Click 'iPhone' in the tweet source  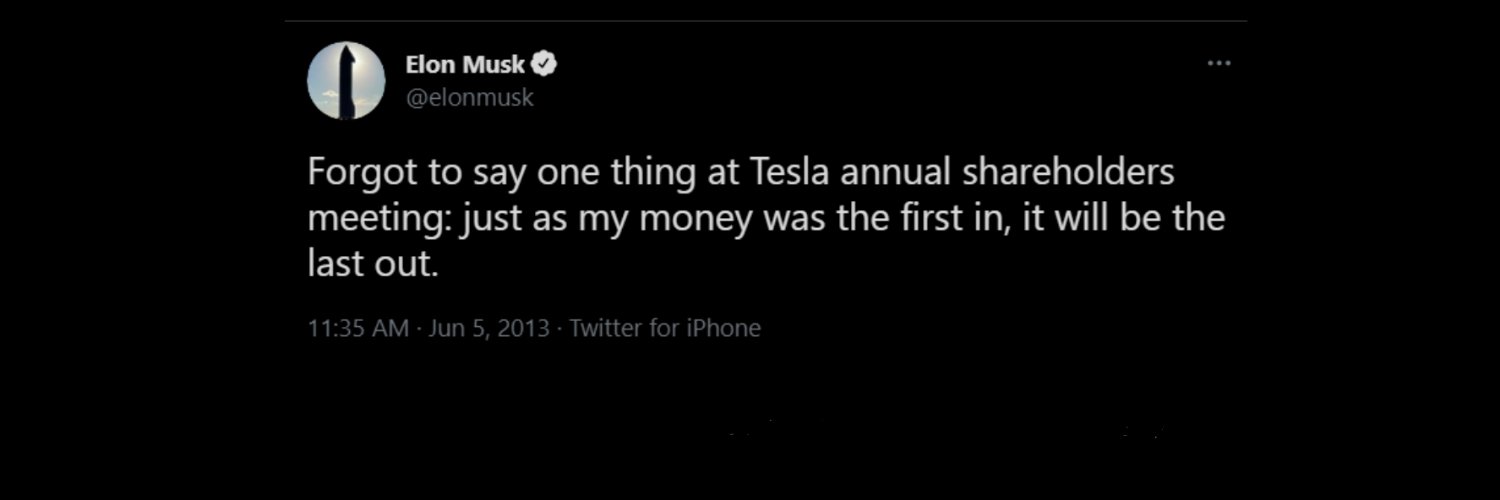[x=723, y=328]
